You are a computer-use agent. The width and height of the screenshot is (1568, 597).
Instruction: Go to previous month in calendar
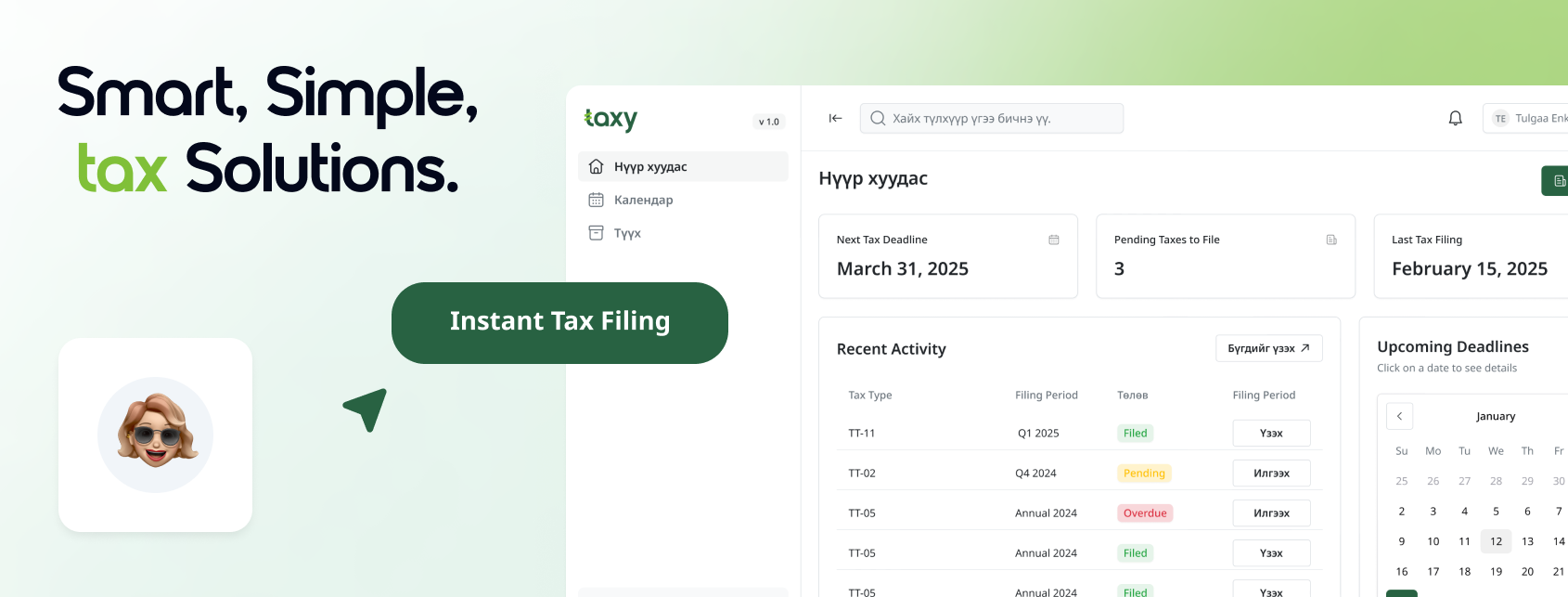1399,416
